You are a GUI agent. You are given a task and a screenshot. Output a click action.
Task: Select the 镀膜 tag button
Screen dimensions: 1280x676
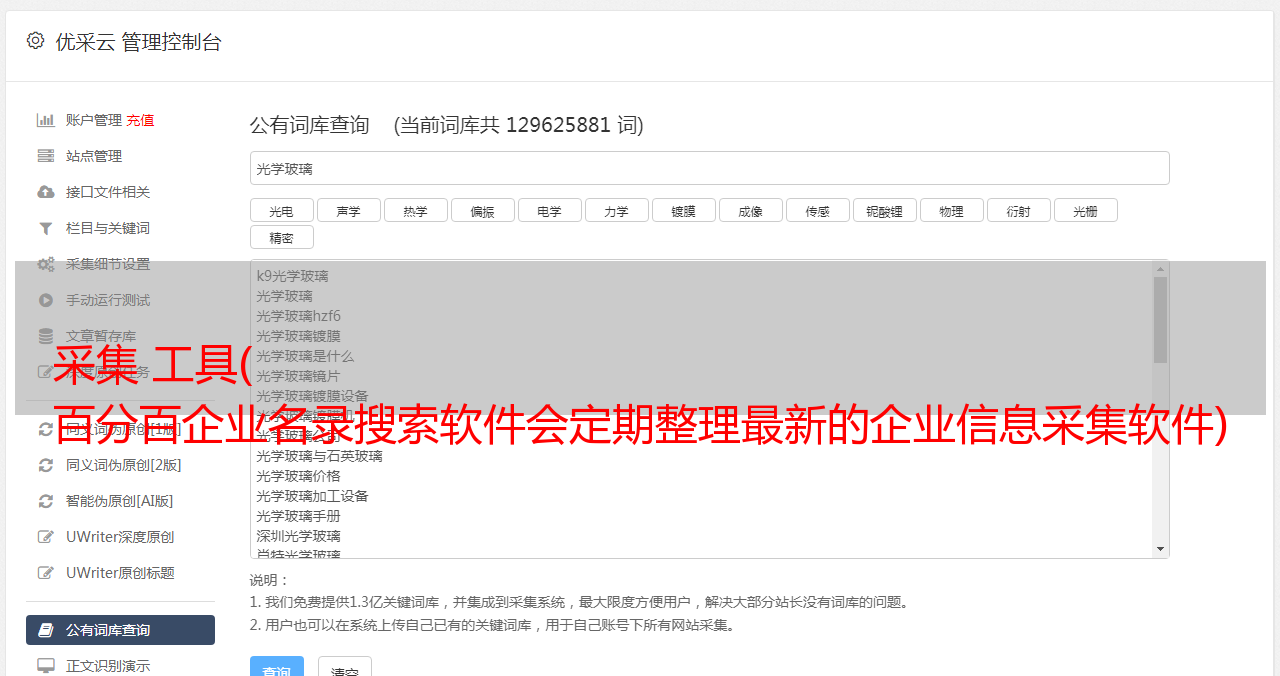(683, 210)
